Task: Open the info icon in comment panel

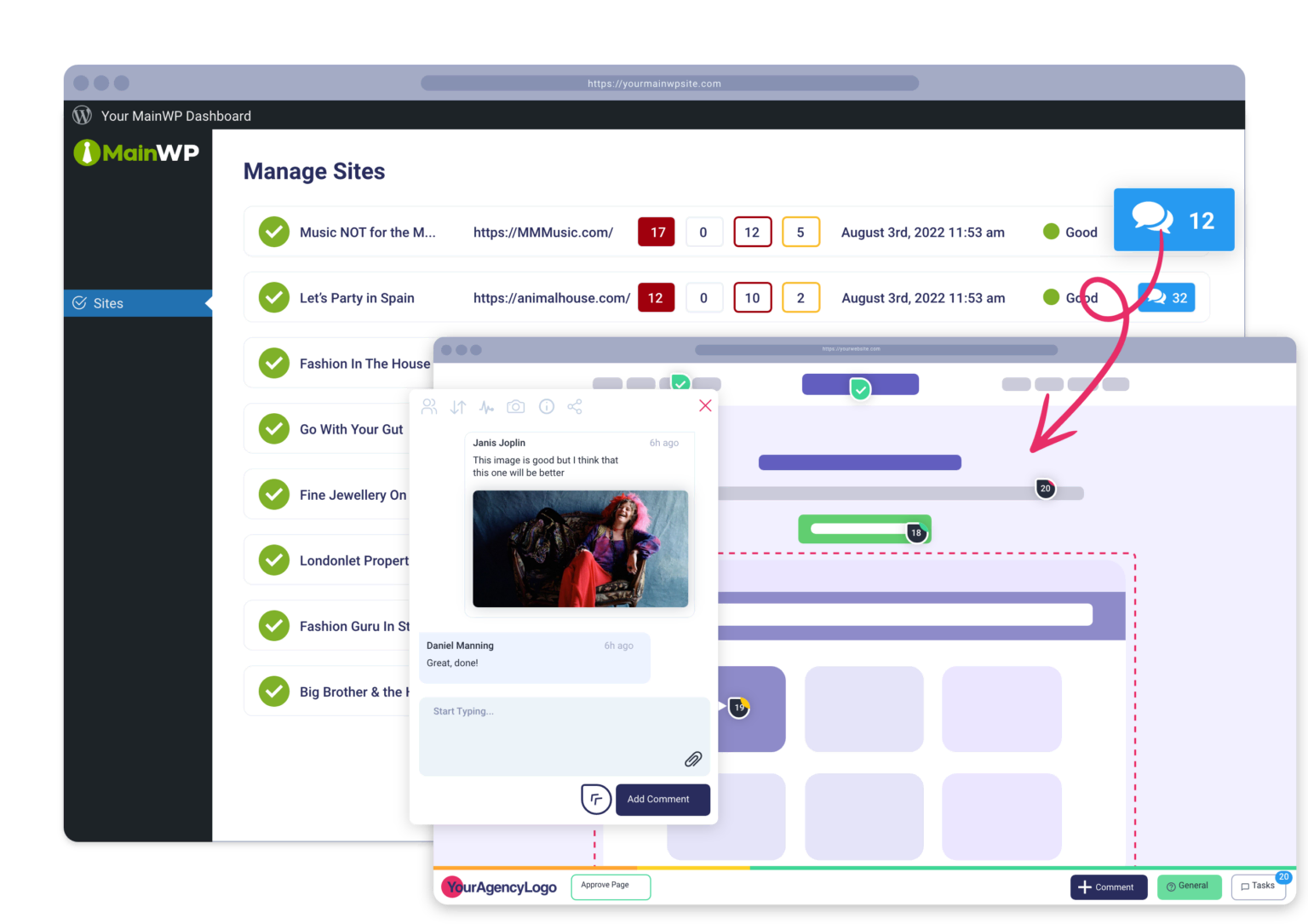Action: tap(547, 407)
